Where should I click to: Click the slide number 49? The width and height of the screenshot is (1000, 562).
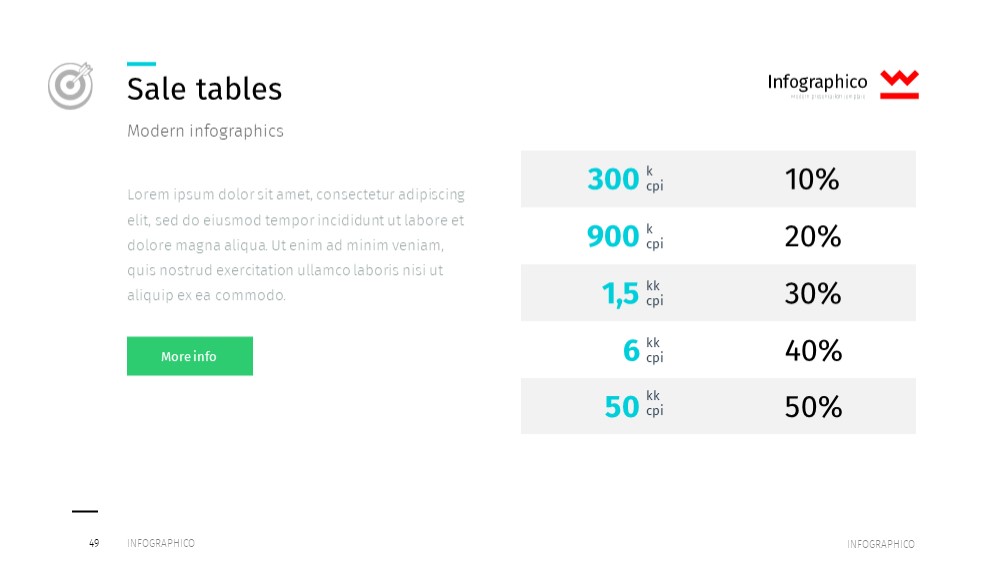pyautogui.click(x=94, y=543)
